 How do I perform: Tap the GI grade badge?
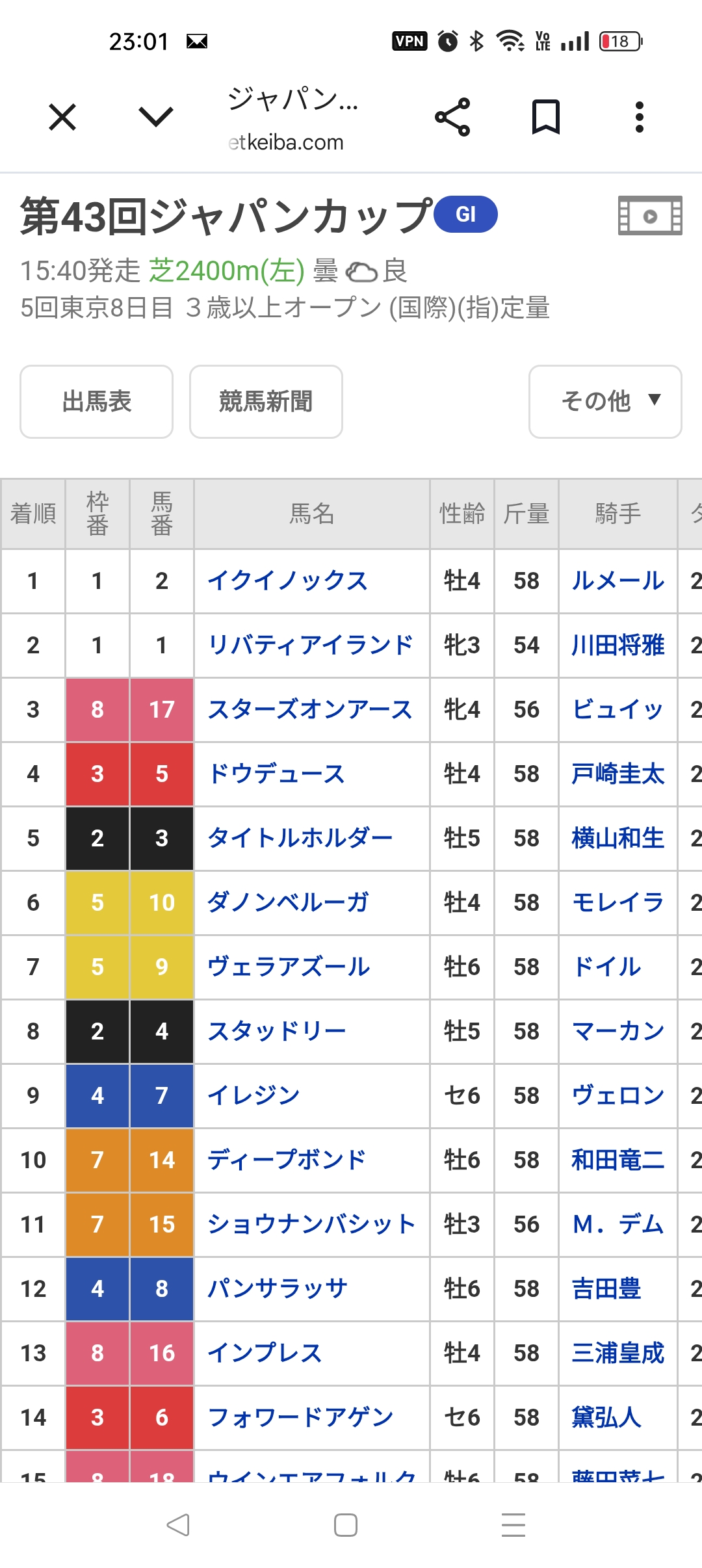point(465,215)
